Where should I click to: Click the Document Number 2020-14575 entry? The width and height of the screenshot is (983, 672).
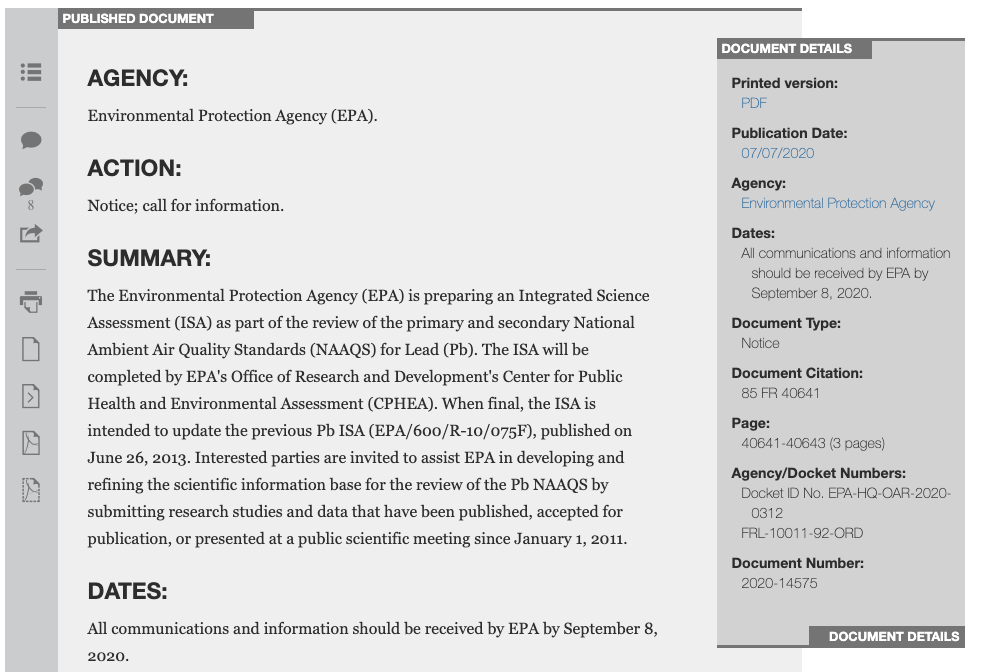tap(779, 583)
